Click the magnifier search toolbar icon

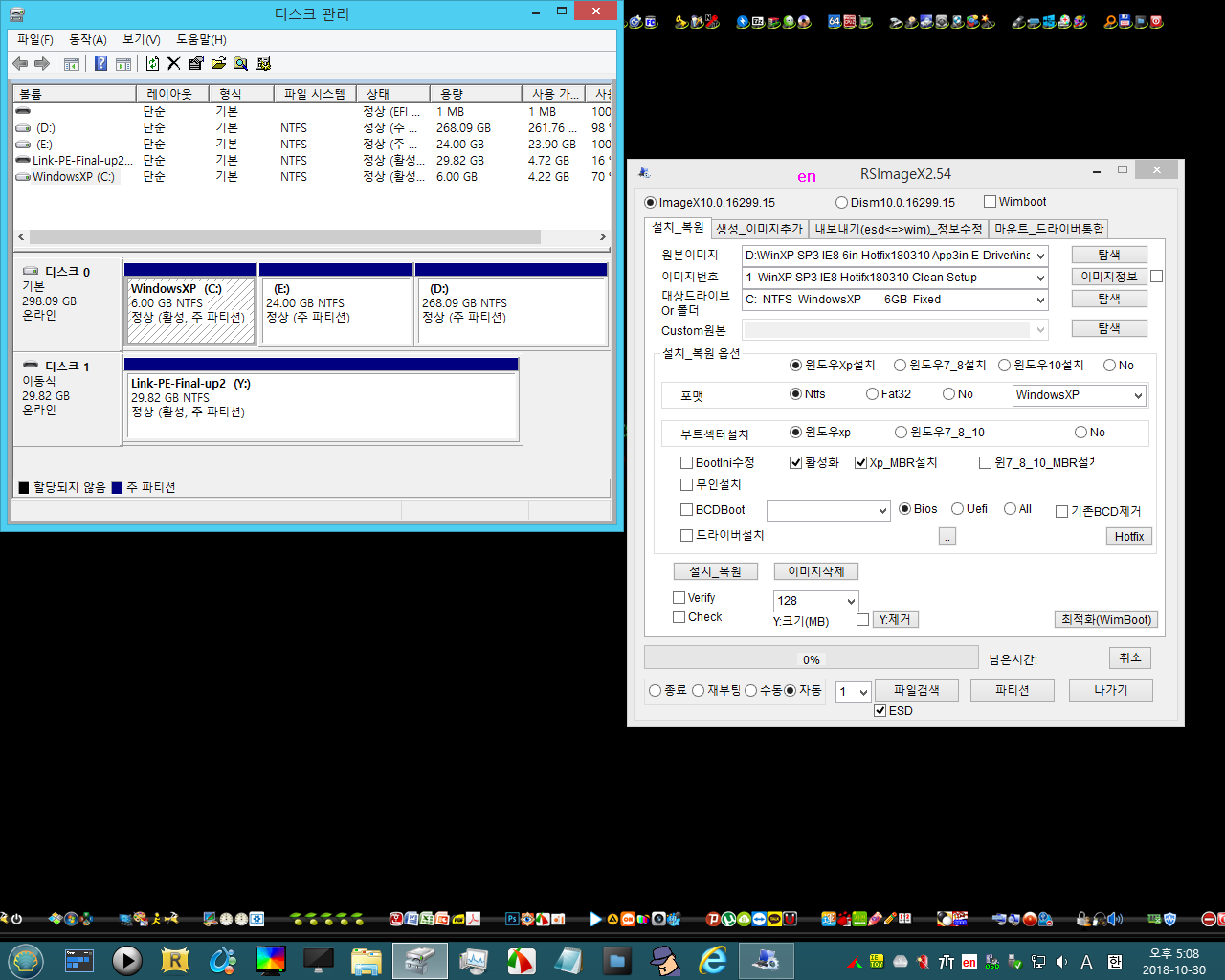pos(240,63)
